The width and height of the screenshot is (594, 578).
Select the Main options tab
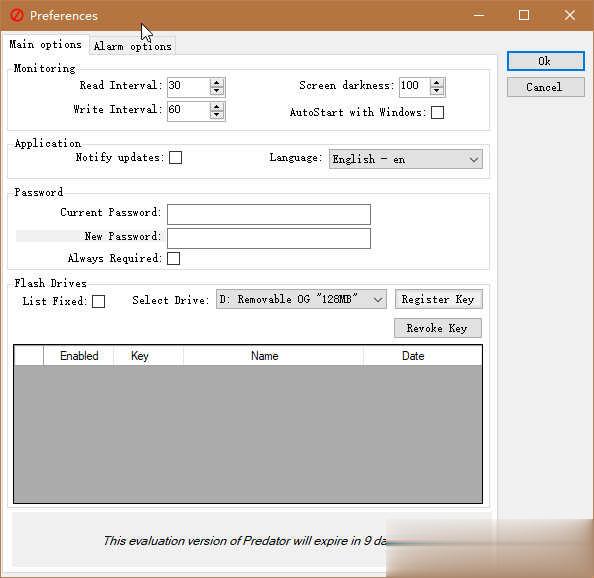(x=45, y=44)
